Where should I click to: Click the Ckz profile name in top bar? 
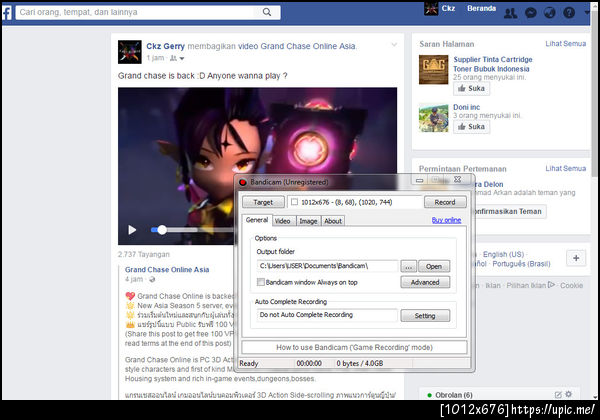coord(448,8)
